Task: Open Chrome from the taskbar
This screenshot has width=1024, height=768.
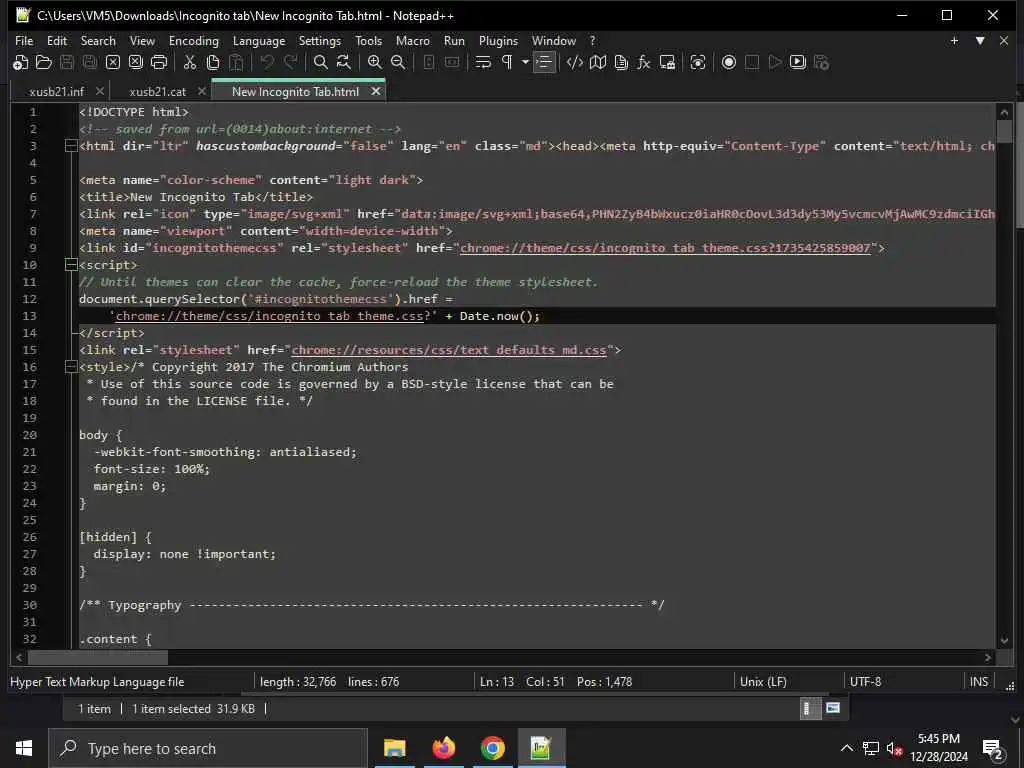Action: [x=492, y=748]
